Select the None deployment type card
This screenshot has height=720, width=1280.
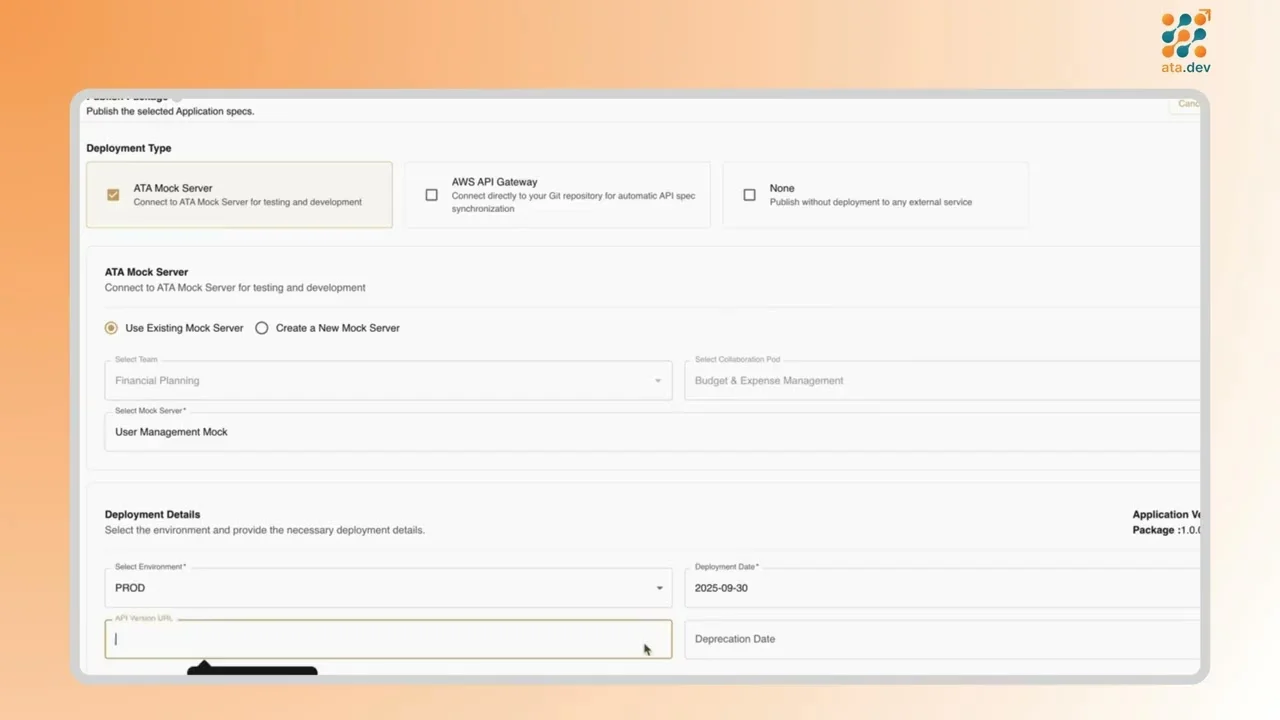click(875, 195)
